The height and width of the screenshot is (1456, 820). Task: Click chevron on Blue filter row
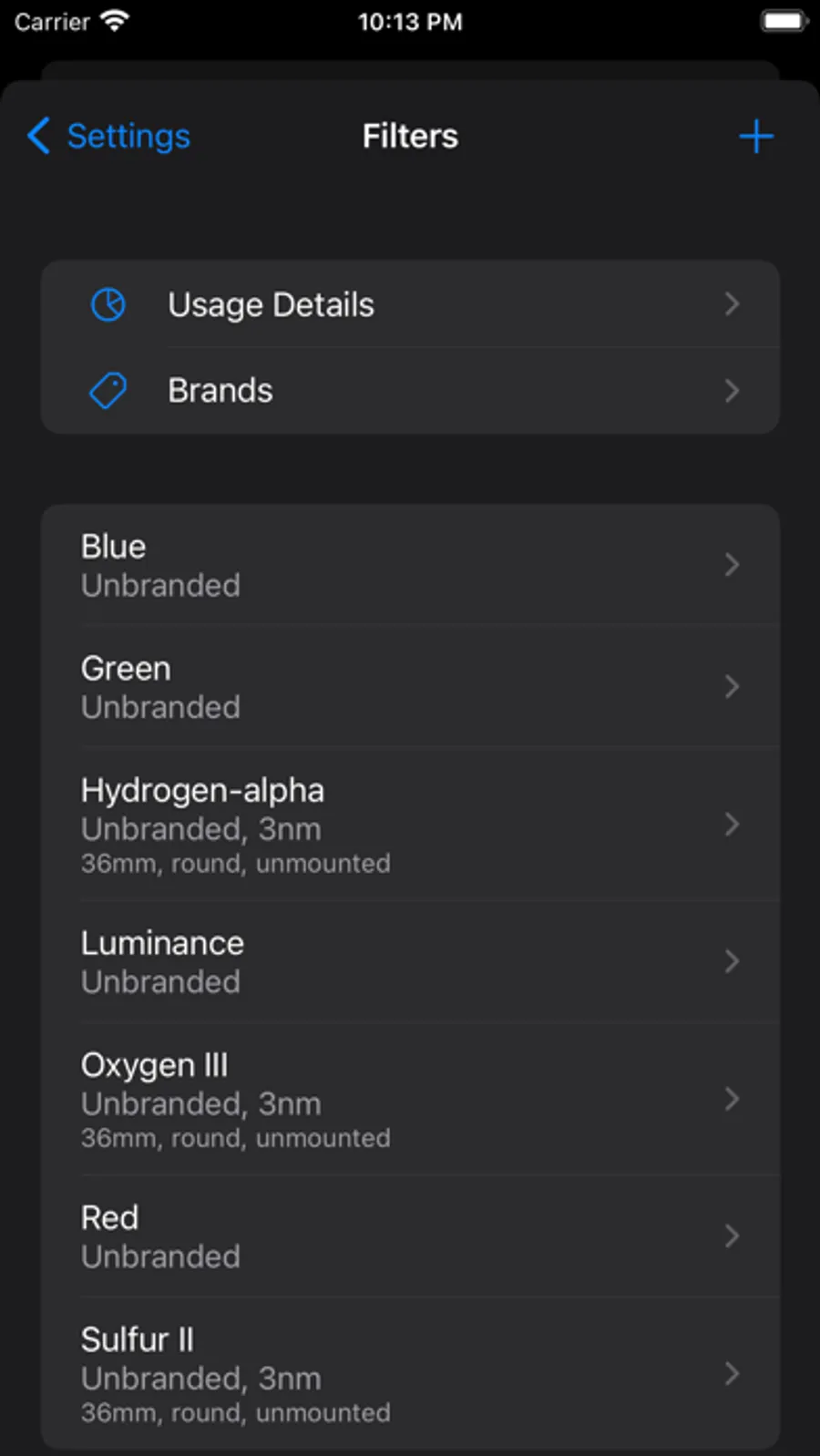pyautogui.click(x=732, y=565)
